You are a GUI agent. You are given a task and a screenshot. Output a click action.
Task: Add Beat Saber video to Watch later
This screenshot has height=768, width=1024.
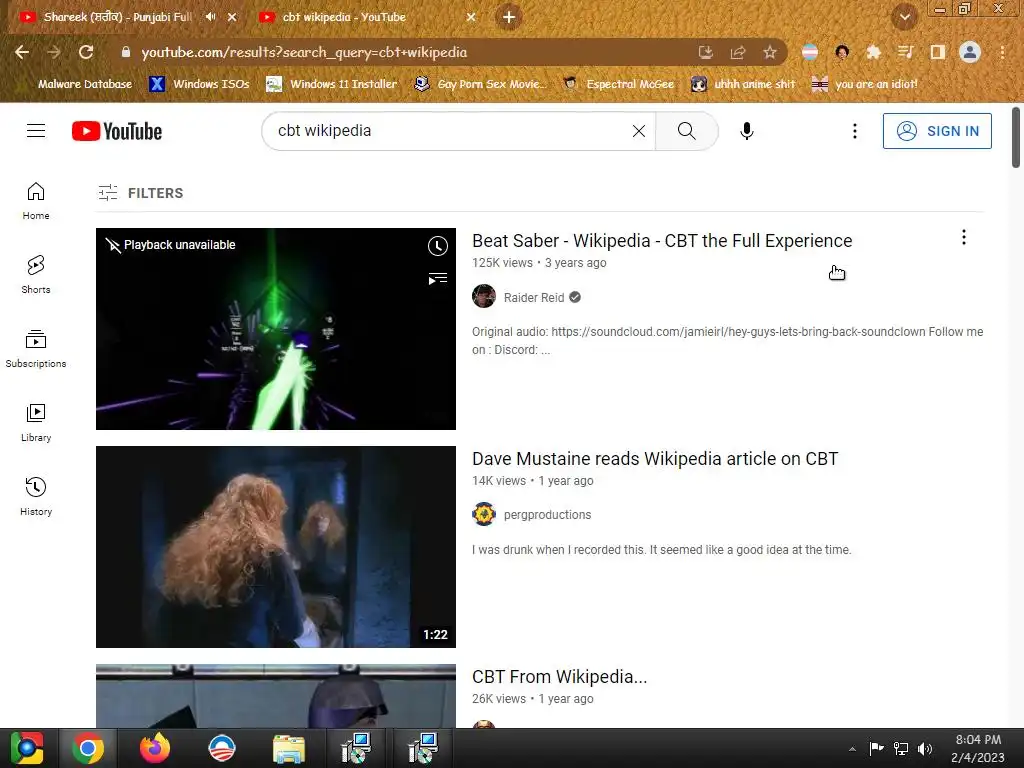[x=438, y=246]
